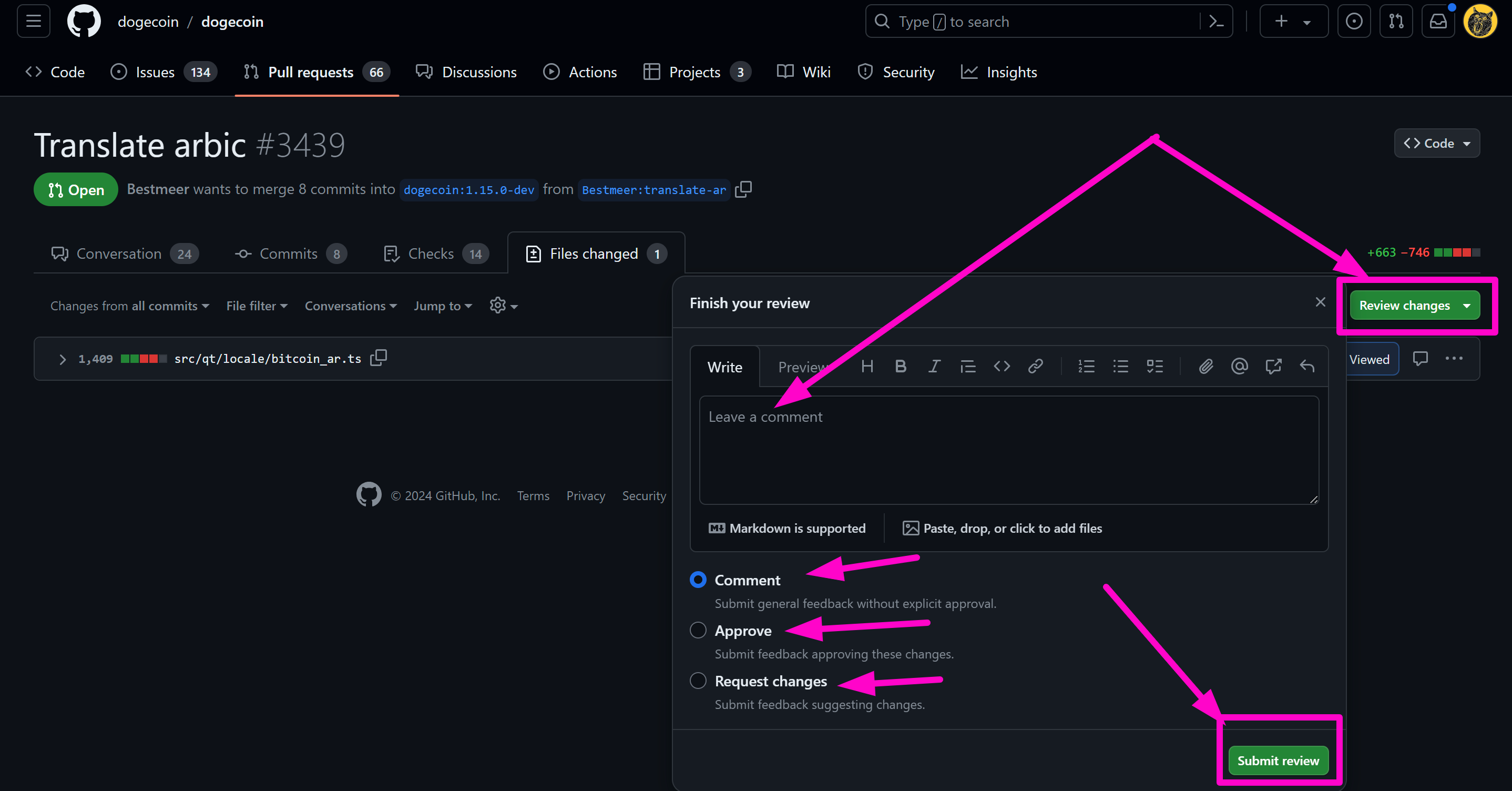Comment on the file with speech bubble icon

[x=1420, y=358]
